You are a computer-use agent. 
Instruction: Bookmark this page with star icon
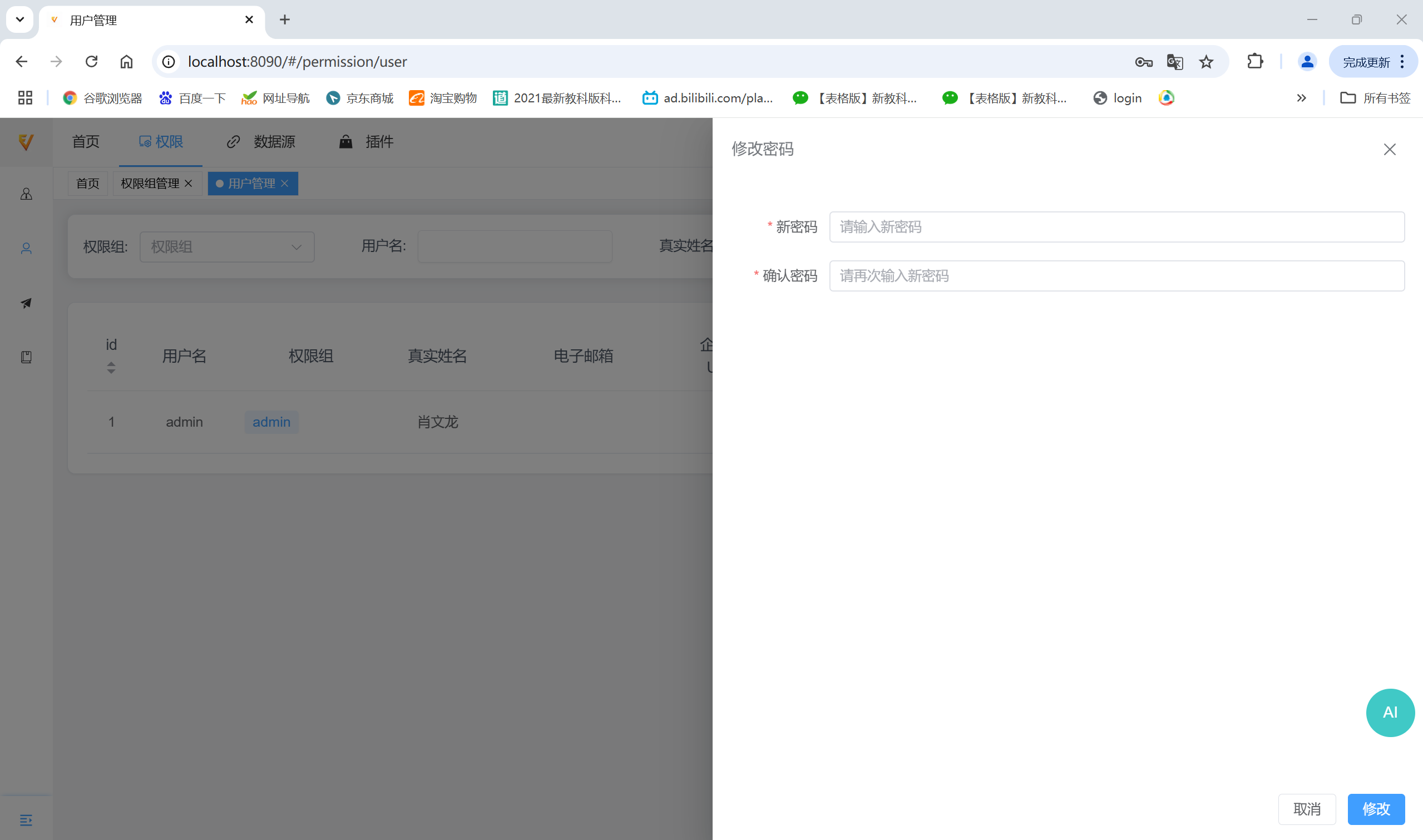[1205, 62]
